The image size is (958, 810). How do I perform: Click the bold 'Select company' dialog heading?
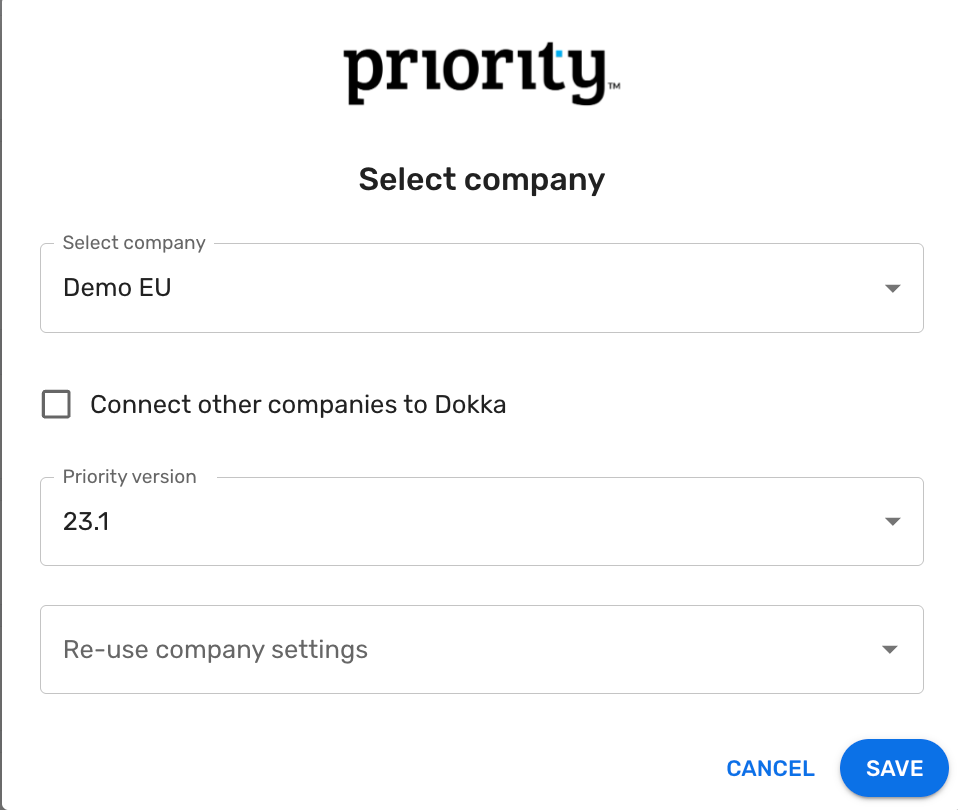tap(481, 180)
